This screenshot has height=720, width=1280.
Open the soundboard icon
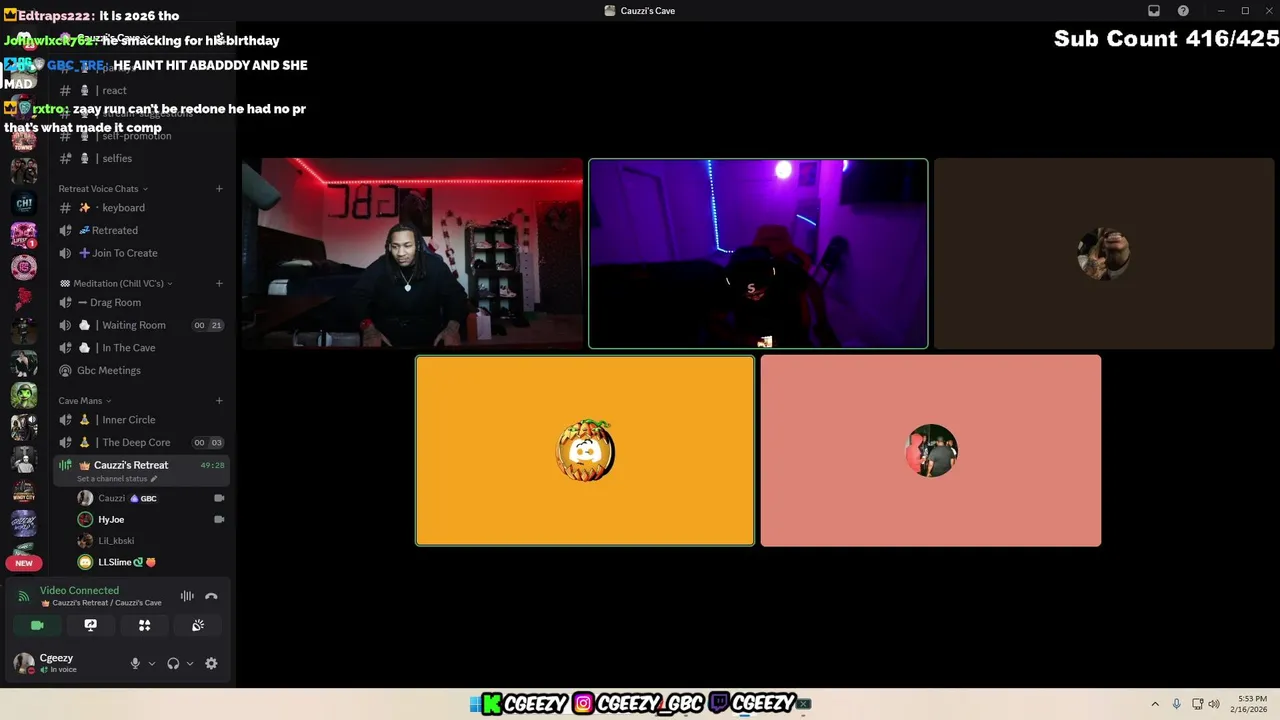click(198, 625)
